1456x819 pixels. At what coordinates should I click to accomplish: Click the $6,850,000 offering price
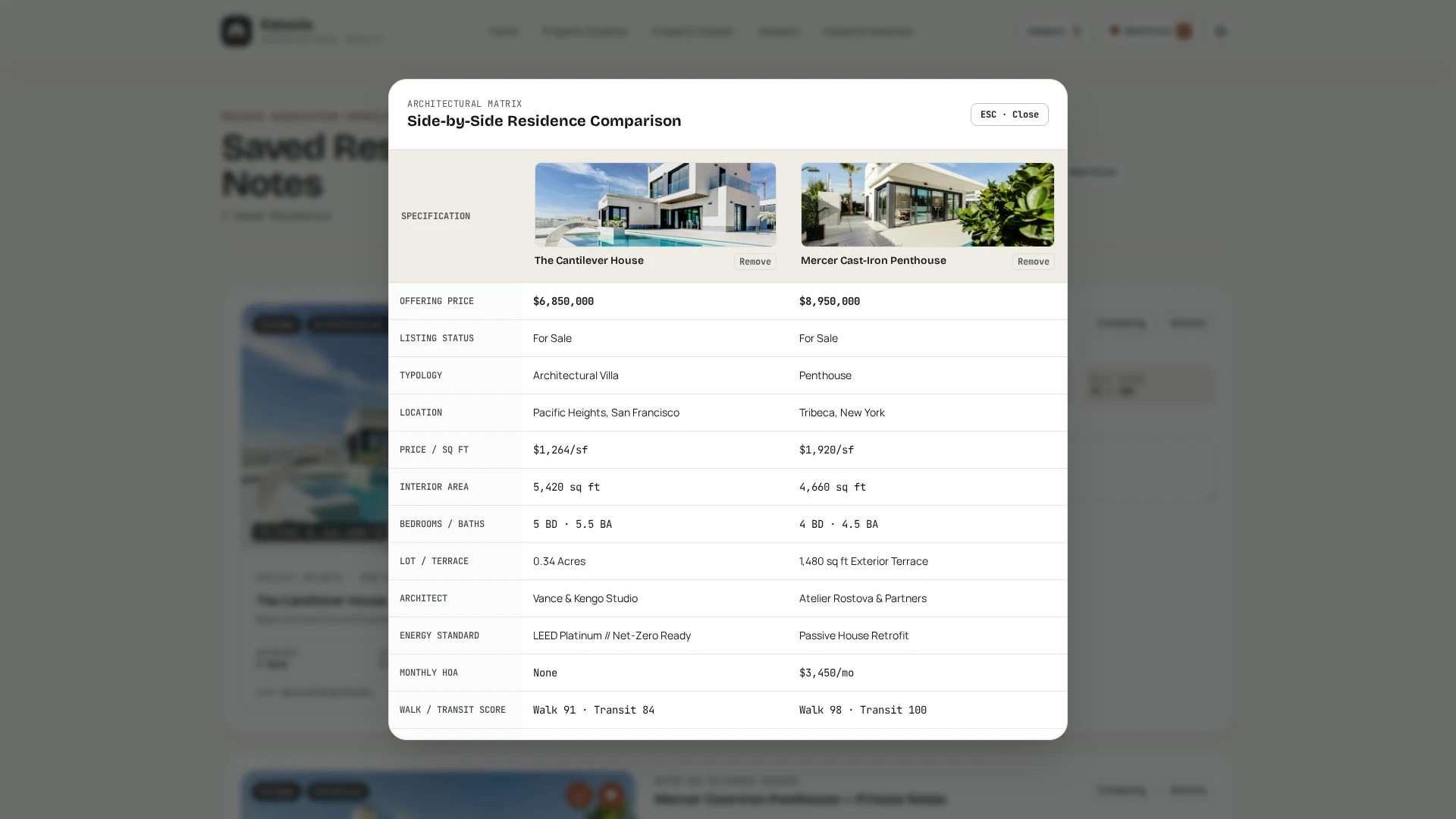563,301
